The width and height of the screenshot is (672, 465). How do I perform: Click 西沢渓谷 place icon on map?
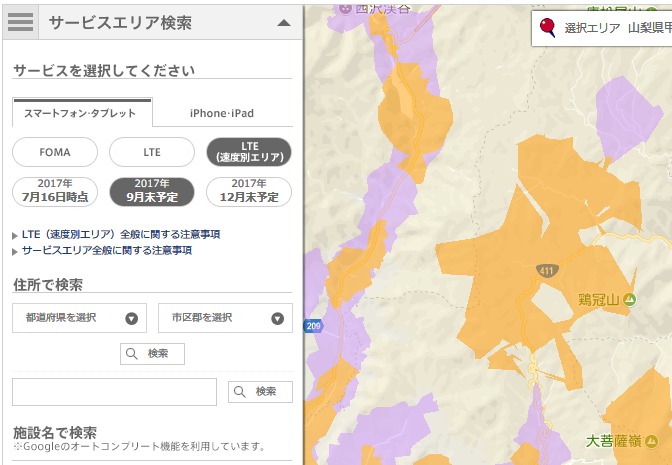point(345,8)
